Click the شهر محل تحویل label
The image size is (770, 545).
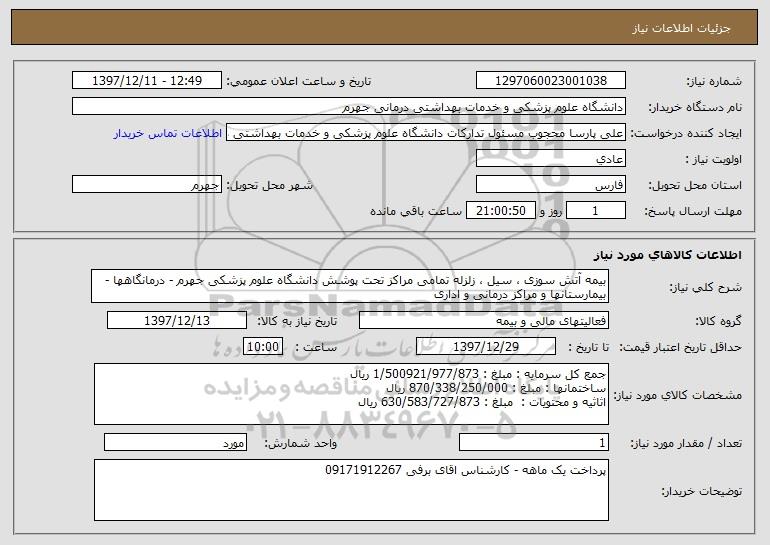click(x=270, y=186)
